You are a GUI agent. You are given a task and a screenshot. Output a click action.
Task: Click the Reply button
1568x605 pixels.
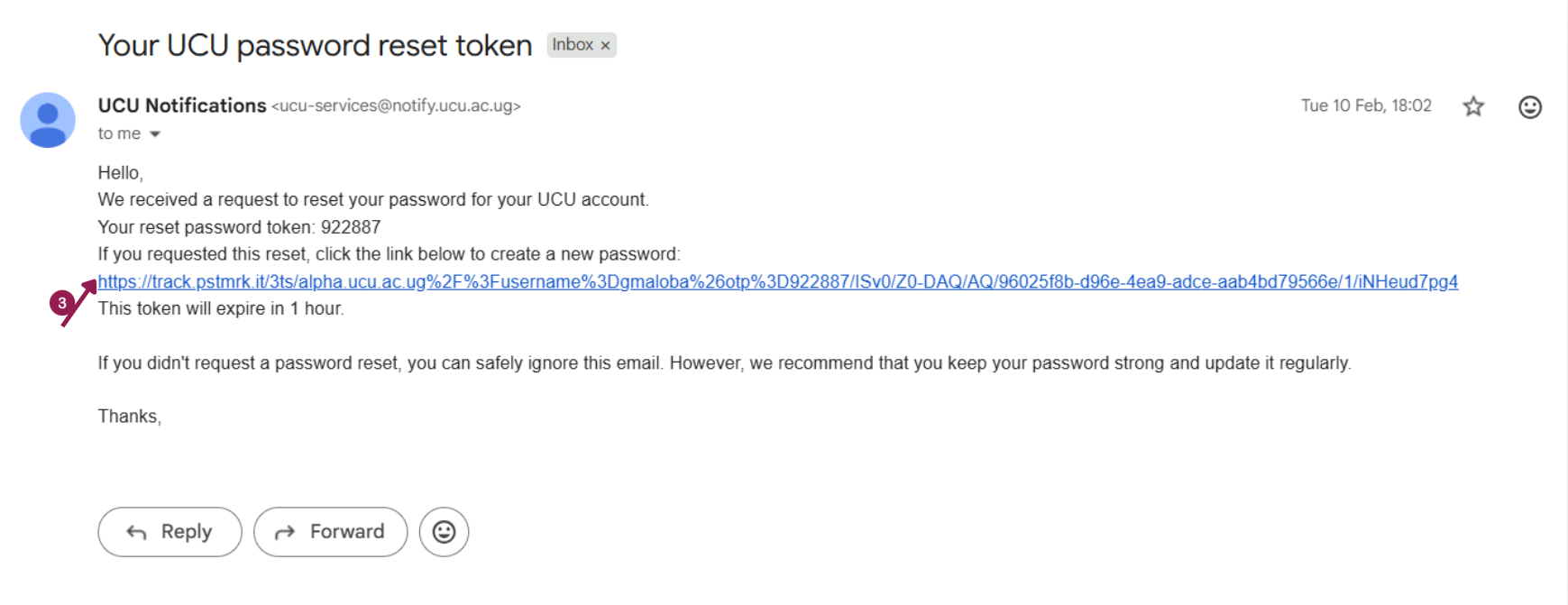170,532
